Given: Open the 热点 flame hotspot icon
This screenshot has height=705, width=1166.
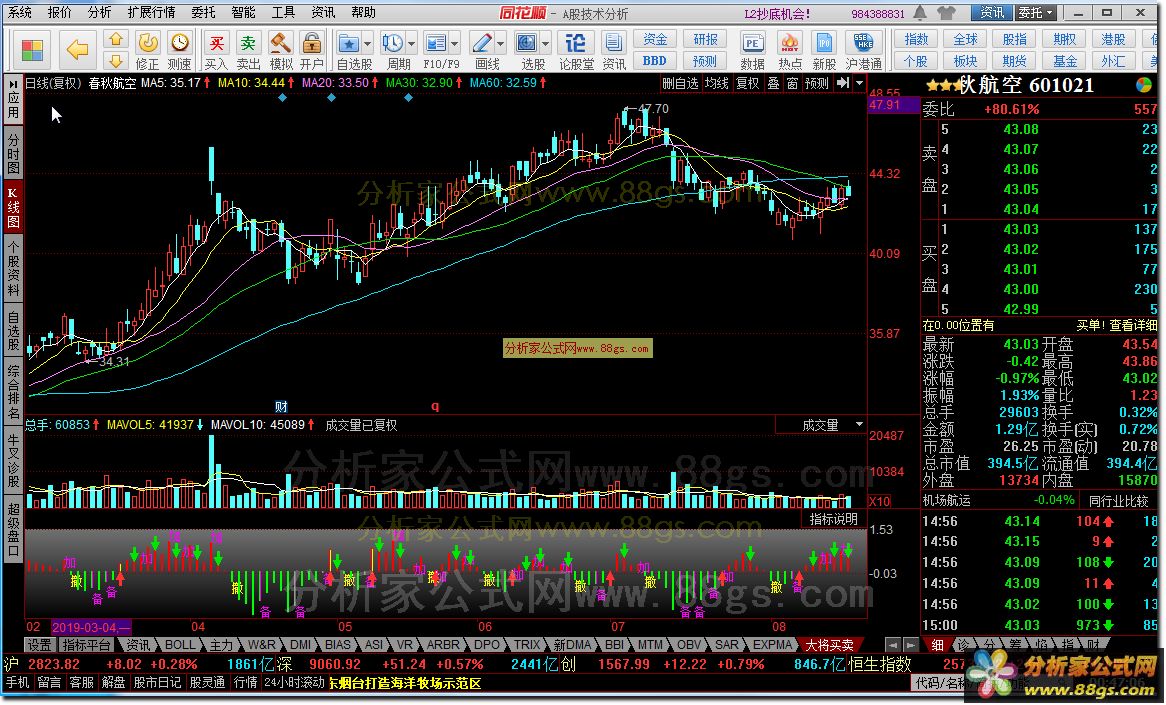Looking at the screenshot, I should coord(789,44).
